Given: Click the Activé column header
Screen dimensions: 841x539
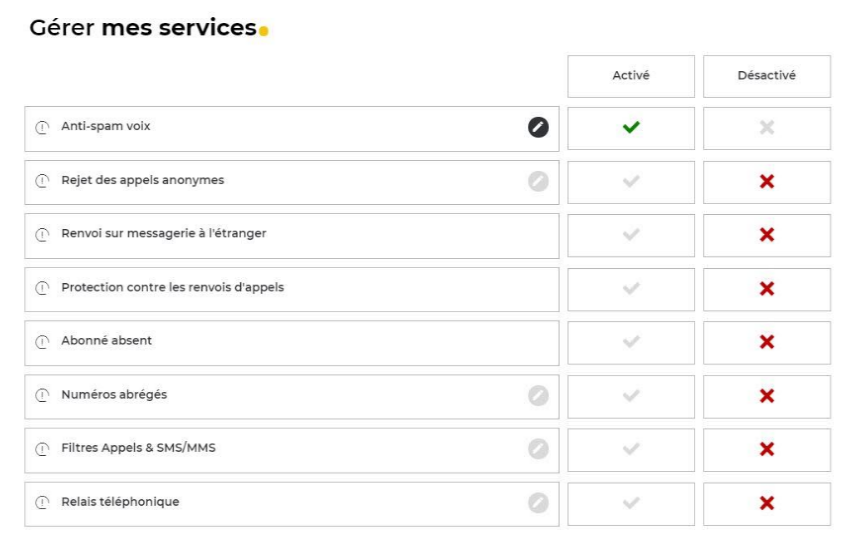Looking at the screenshot, I should click(631, 76).
